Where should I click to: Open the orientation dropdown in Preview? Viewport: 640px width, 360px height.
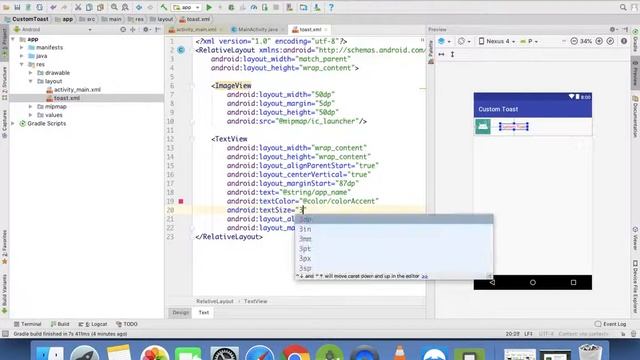click(x=464, y=41)
